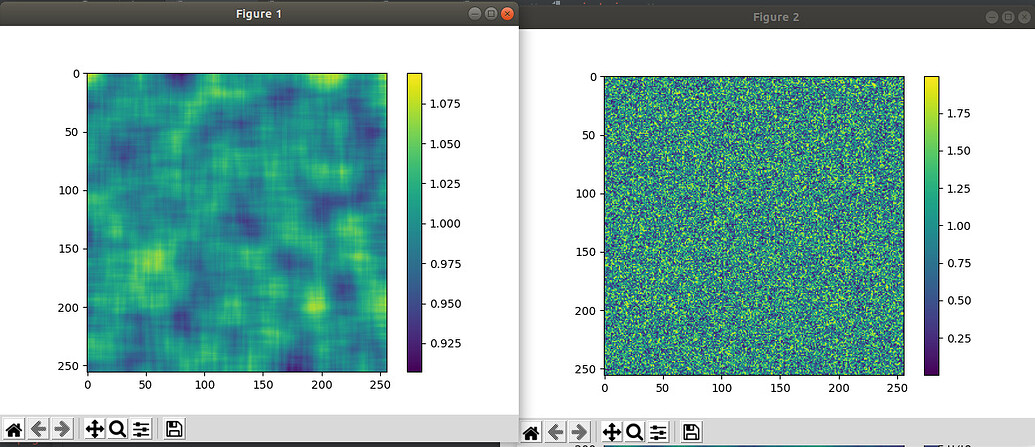Click the Figure 1 colorbar
1035x447 pixels.
click(x=414, y=222)
